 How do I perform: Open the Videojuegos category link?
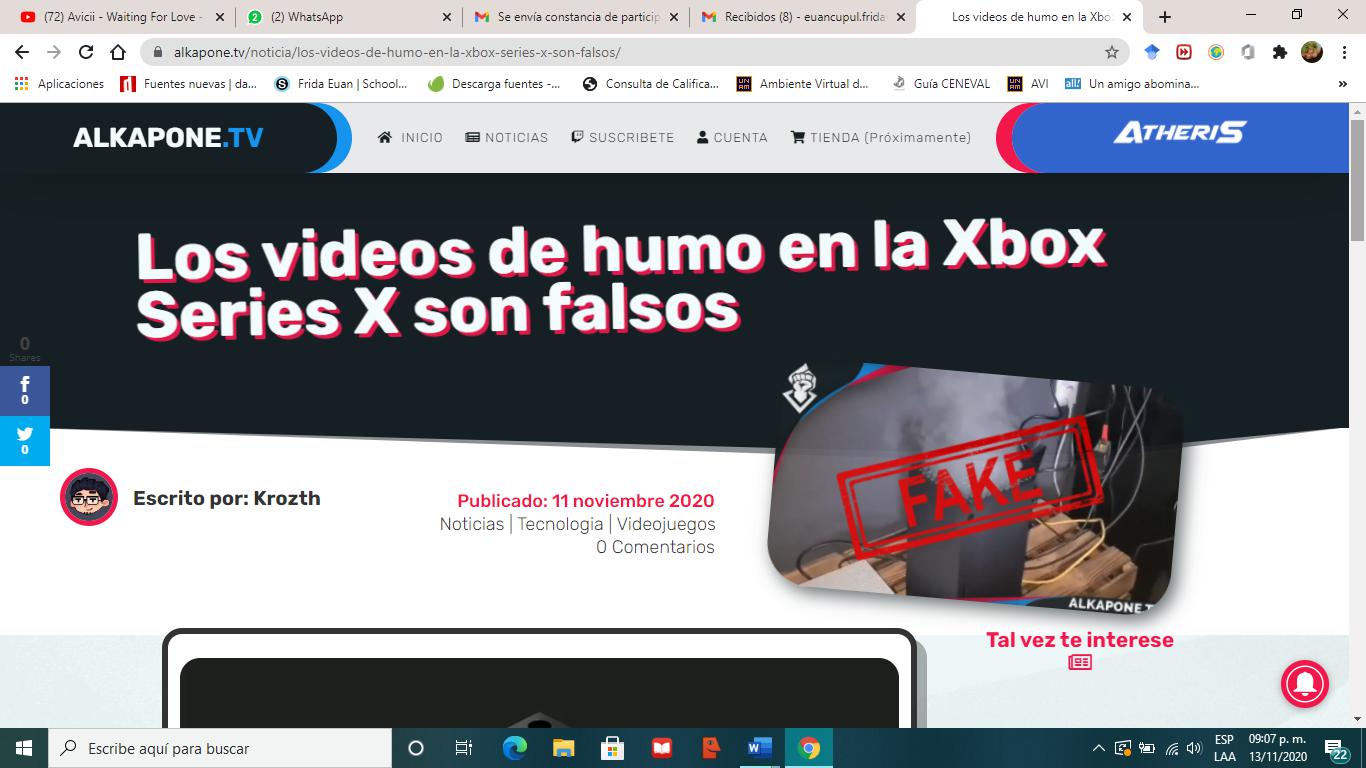[x=666, y=524]
